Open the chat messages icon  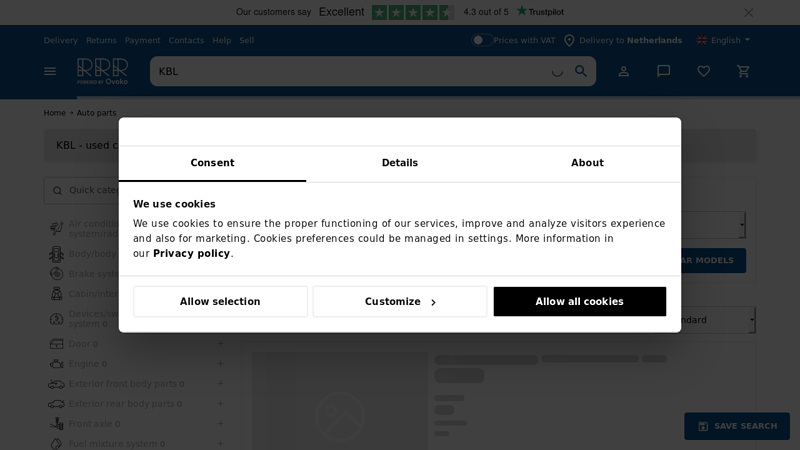[x=664, y=71]
